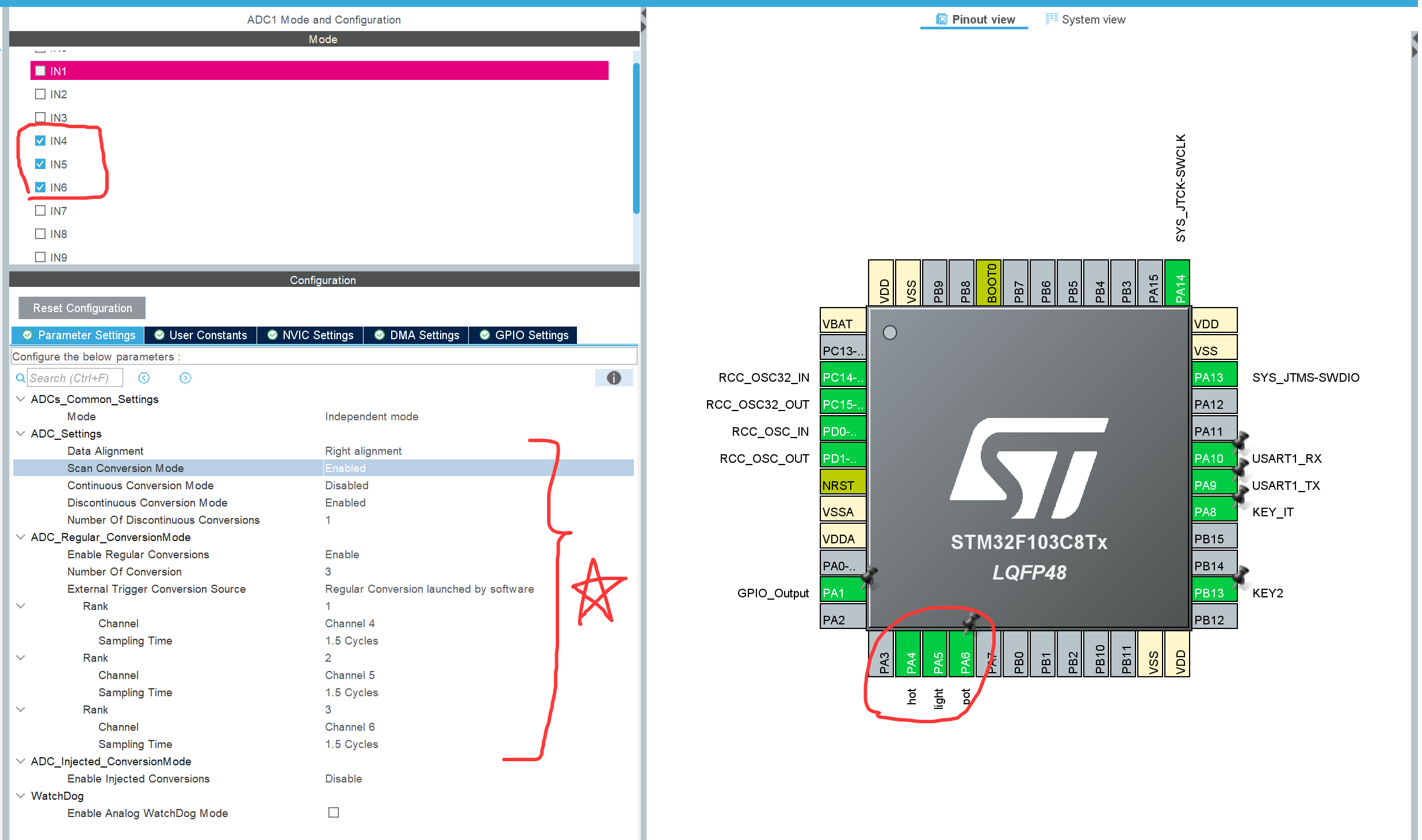Open the Scan Conversion Mode value dropdown
The width and height of the screenshot is (1422, 840).
pyautogui.click(x=479, y=468)
